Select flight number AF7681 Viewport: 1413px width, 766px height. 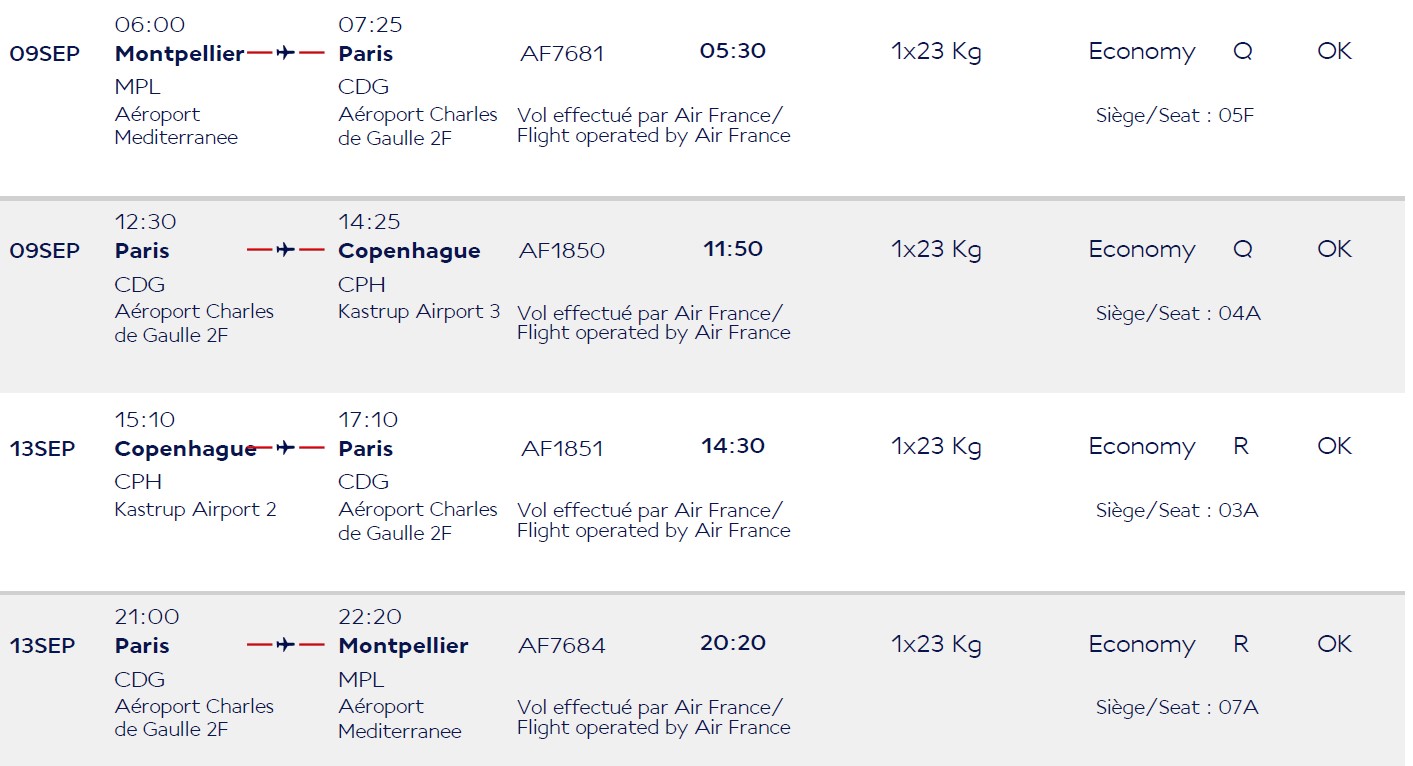point(562,54)
